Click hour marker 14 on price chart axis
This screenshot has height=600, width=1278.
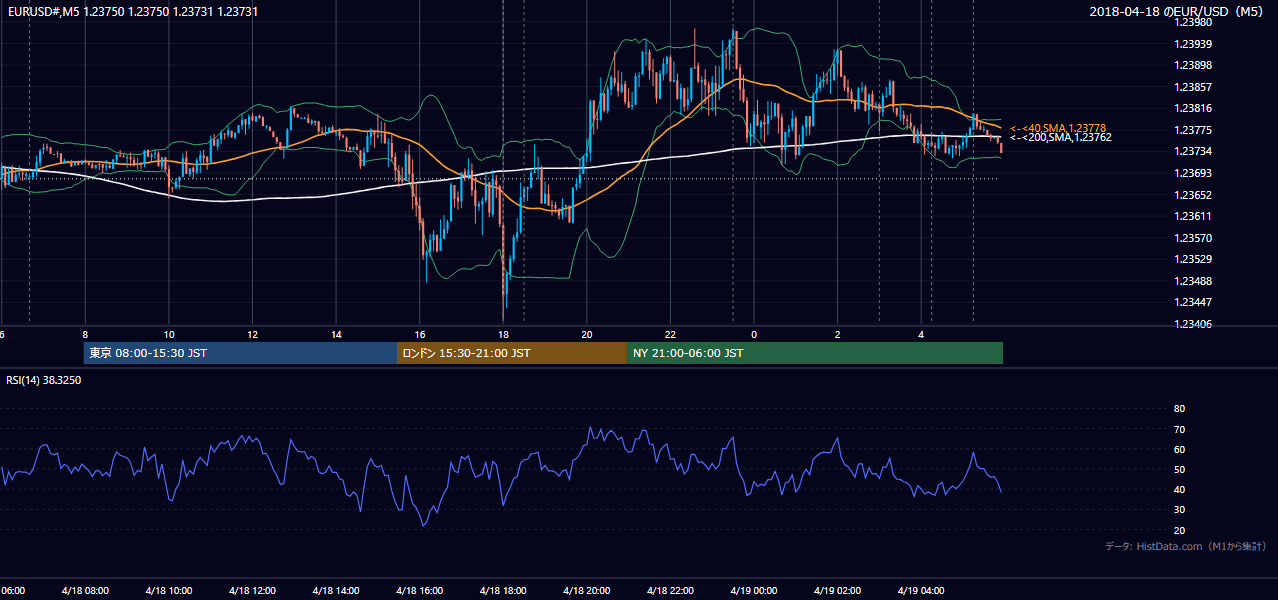pyautogui.click(x=337, y=334)
